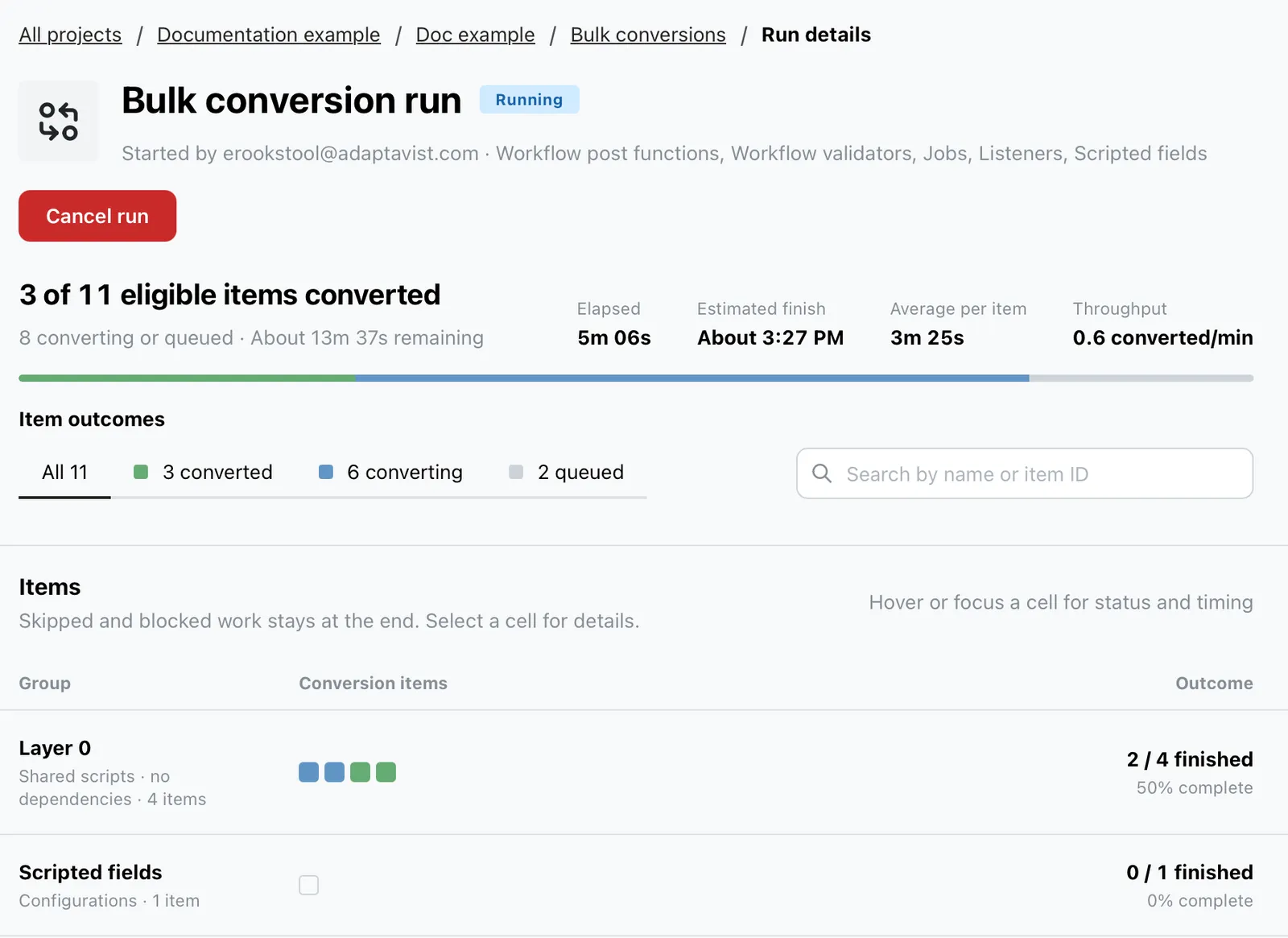Select the queued cell in Scripted fields
1288x938 pixels.
point(308,885)
